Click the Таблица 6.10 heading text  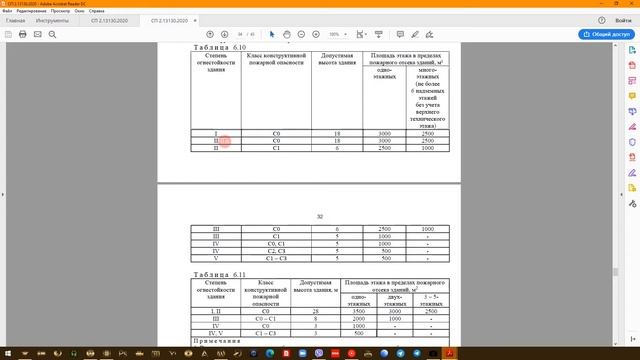[x=220, y=47]
